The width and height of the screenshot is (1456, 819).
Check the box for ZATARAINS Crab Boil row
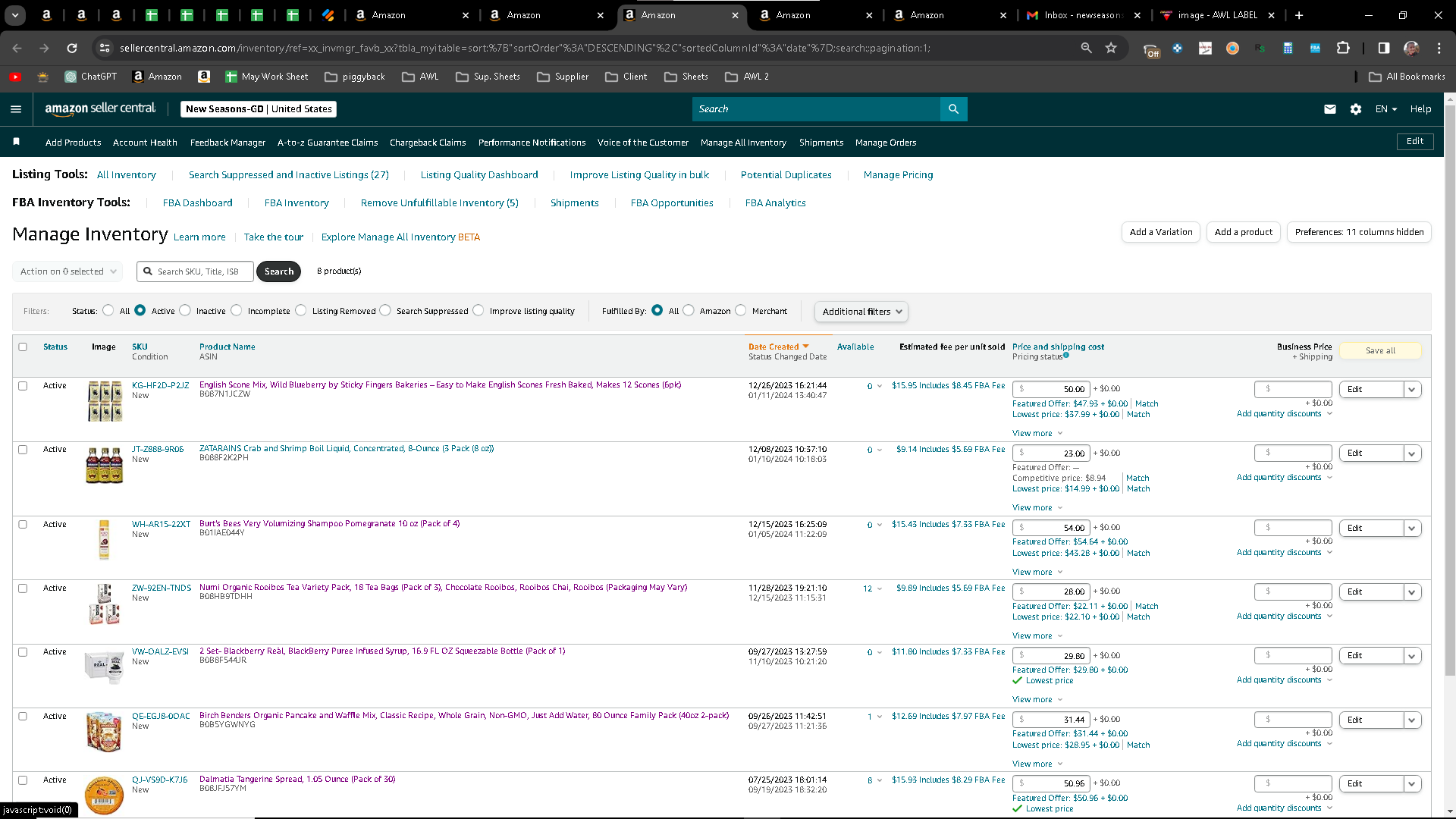tap(23, 450)
